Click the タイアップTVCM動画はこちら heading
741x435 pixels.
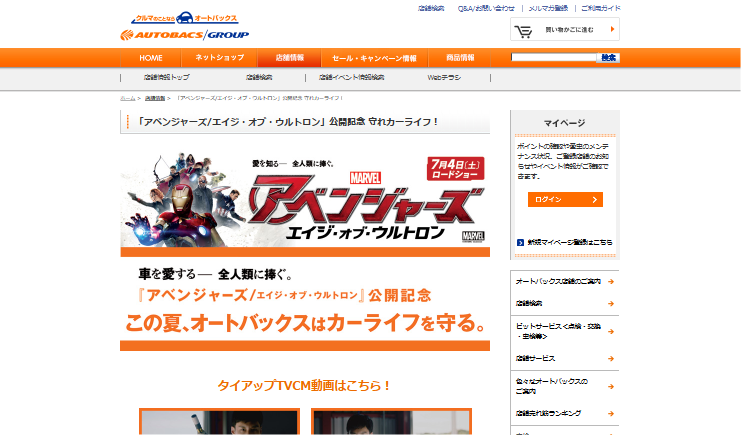(x=305, y=386)
